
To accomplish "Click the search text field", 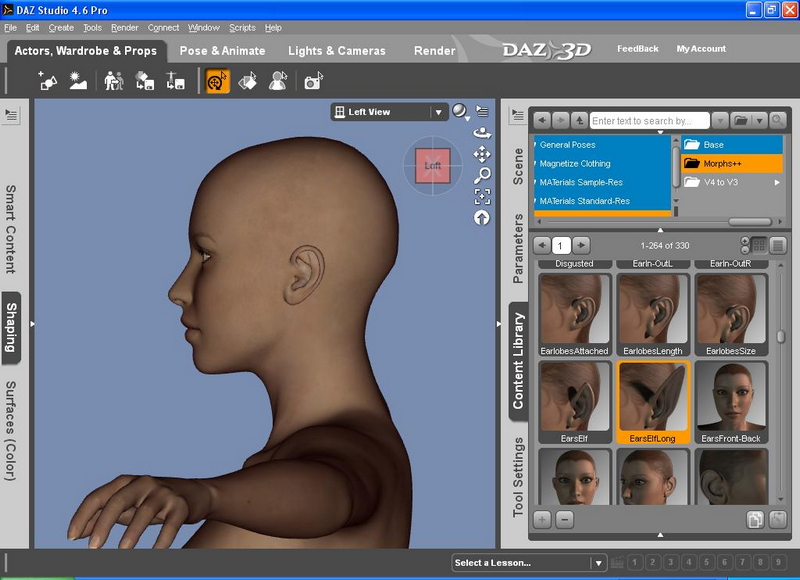I will [649, 121].
